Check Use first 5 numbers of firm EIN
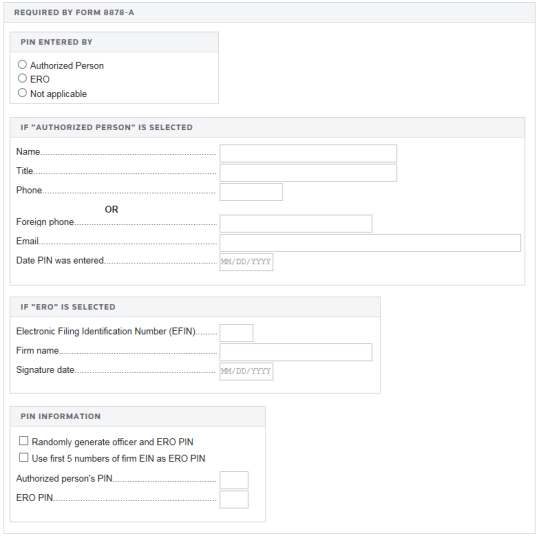 tap(23, 458)
